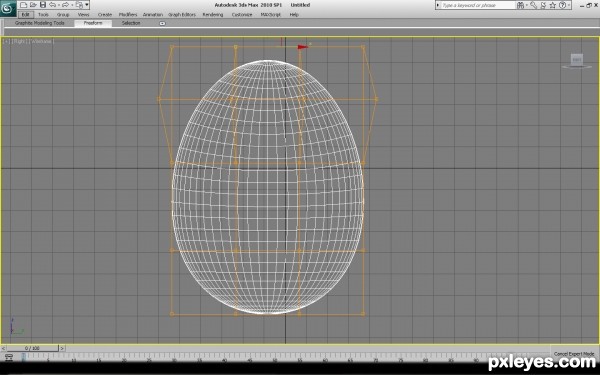Open the Views menu
The image size is (600, 375).
pyautogui.click(x=83, y=15)
